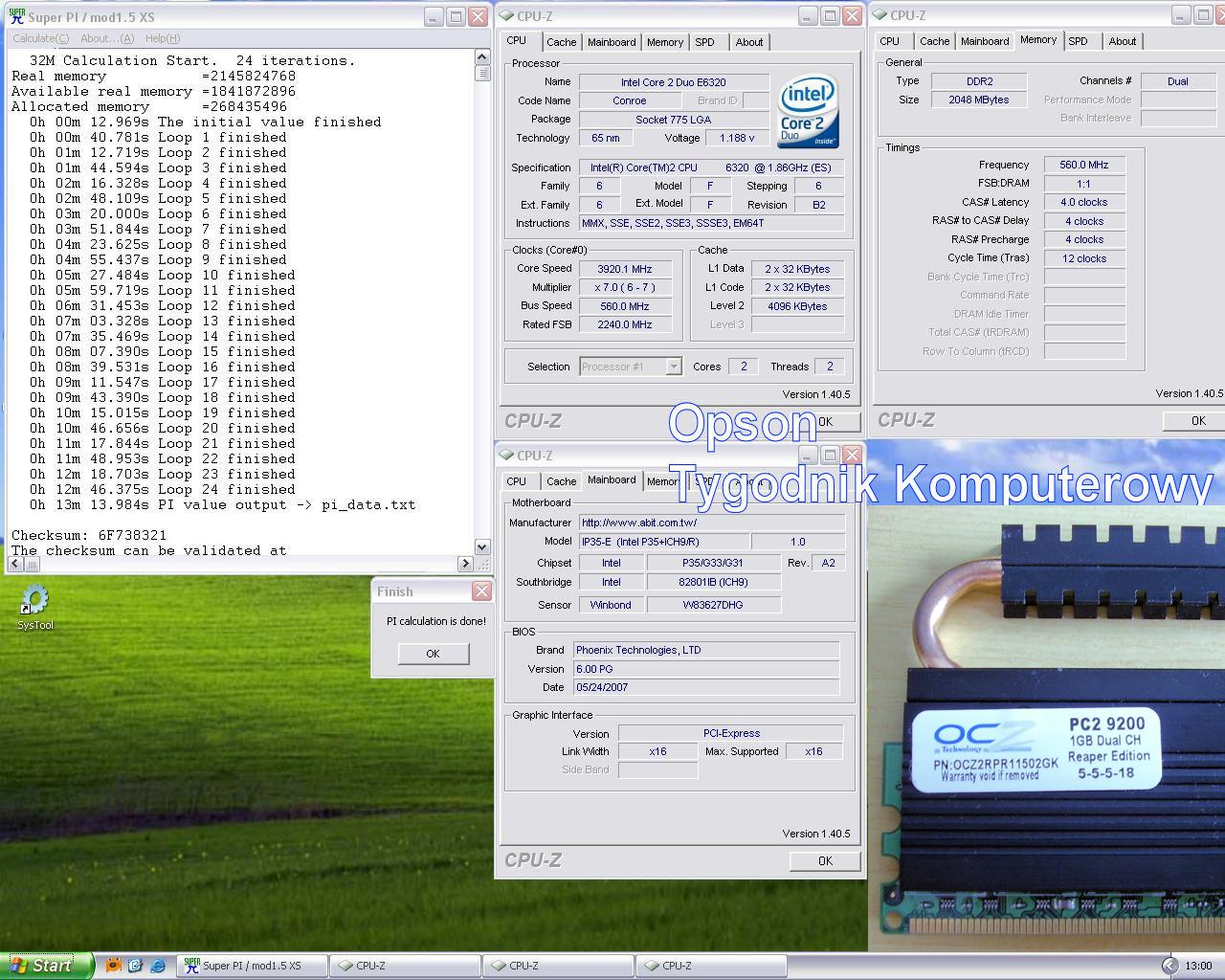
Task: Click the Checksum: 6F738321 line
Action: 89,535
